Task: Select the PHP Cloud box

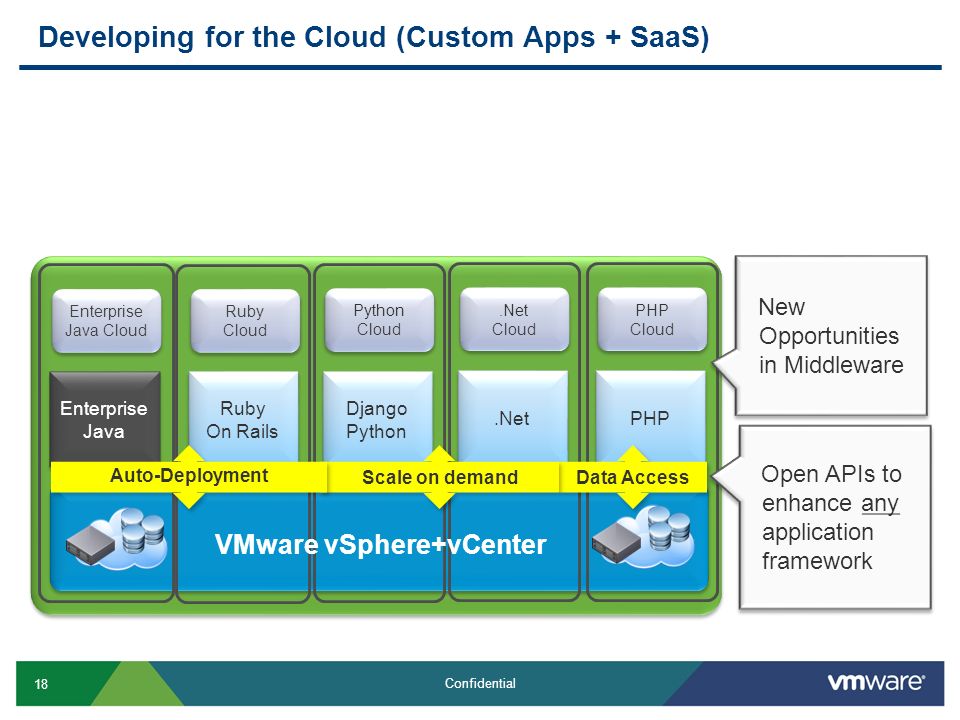Action: tap(652, 320)
